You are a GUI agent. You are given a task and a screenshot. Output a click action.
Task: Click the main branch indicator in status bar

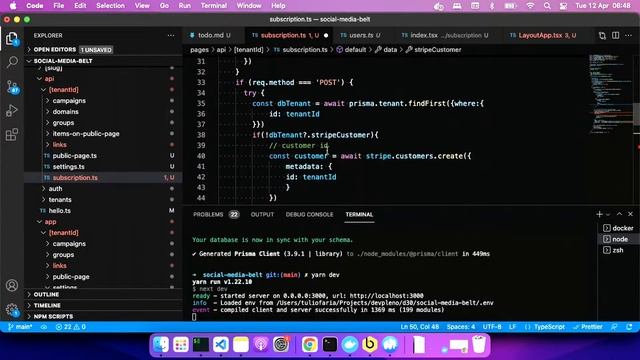click(20, 327)
